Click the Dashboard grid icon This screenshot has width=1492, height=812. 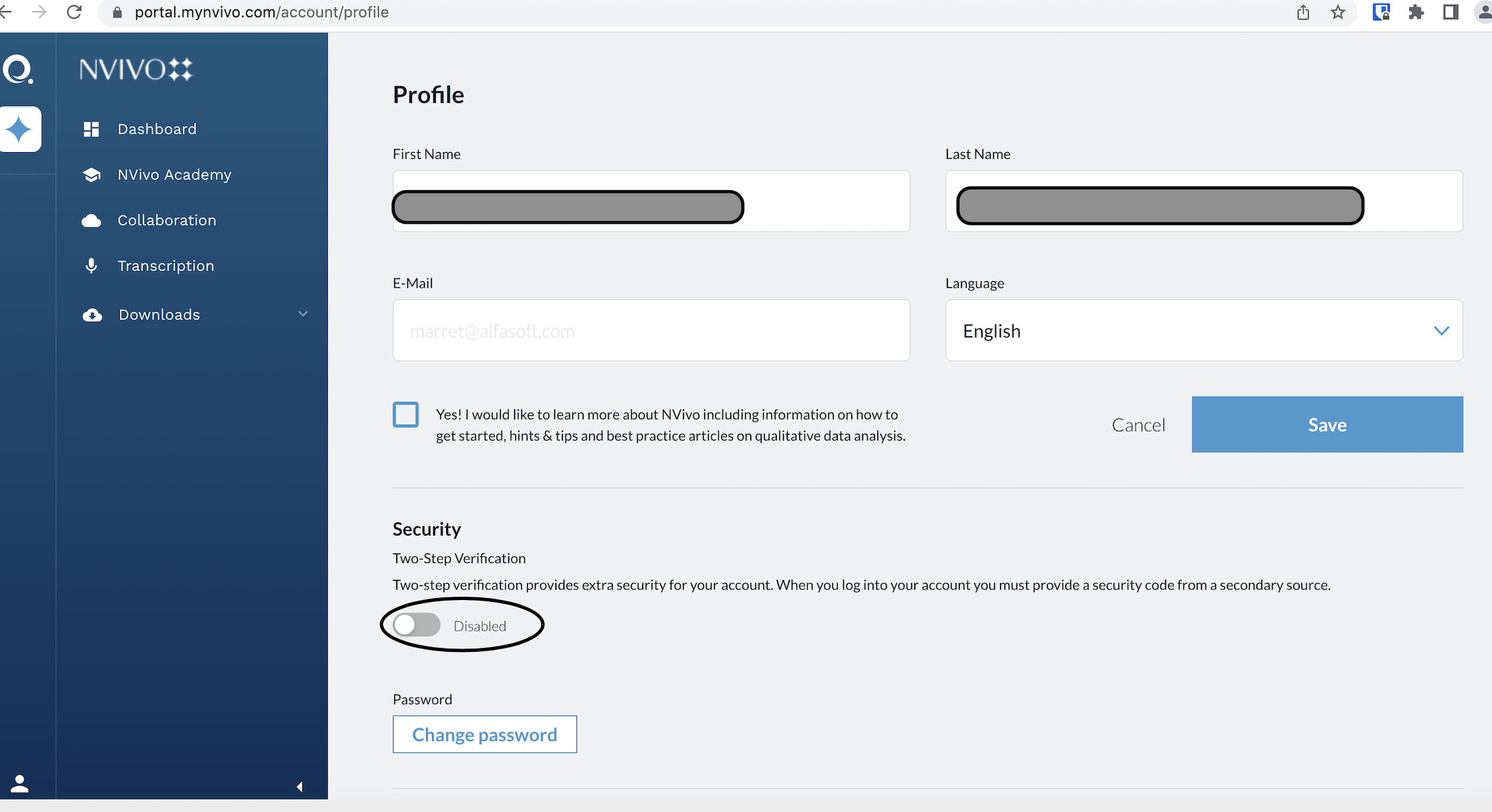point(92,129)
